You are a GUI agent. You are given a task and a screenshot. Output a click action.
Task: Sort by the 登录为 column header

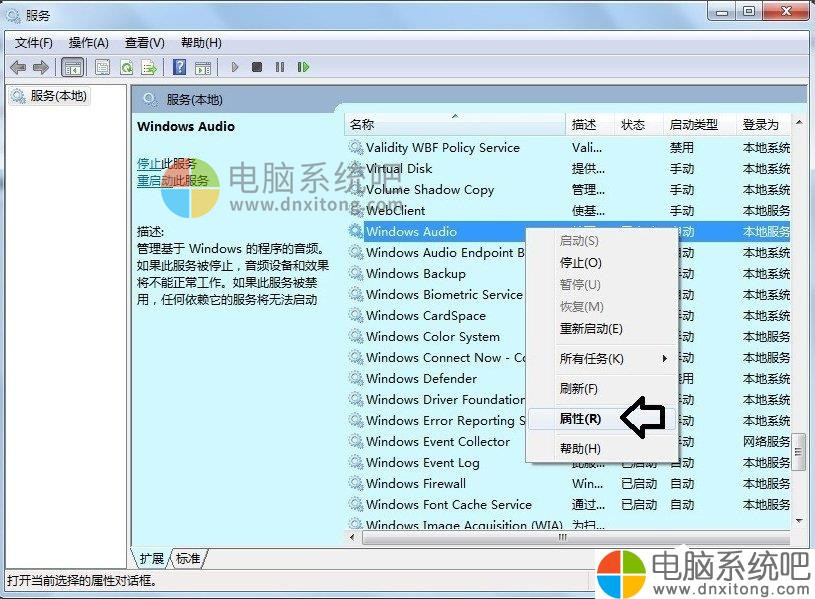(x=763, y=125)
